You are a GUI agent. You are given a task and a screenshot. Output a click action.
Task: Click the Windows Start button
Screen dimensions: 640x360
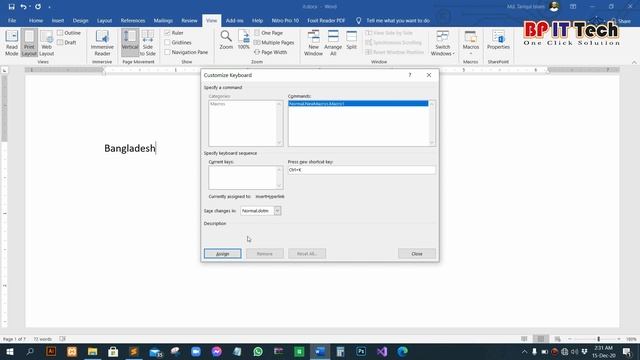coord(9,351)
